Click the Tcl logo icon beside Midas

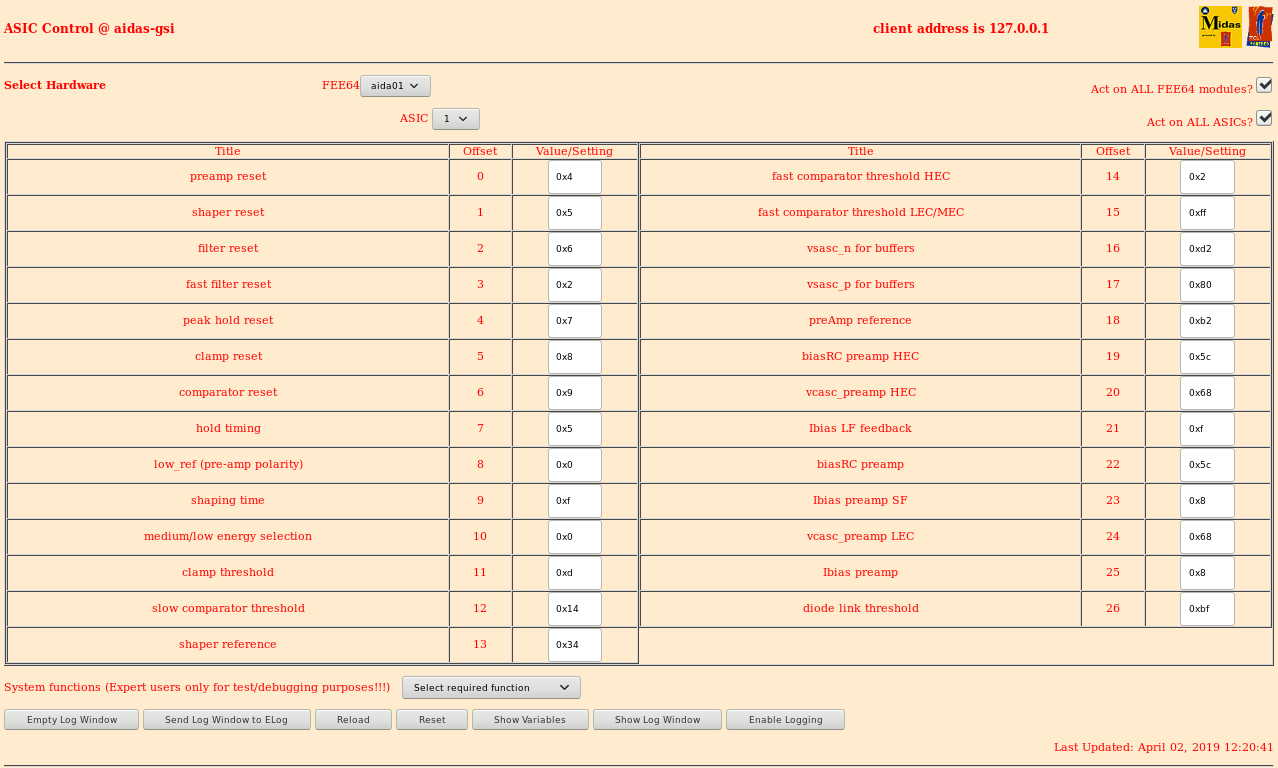click(1260, 27)
